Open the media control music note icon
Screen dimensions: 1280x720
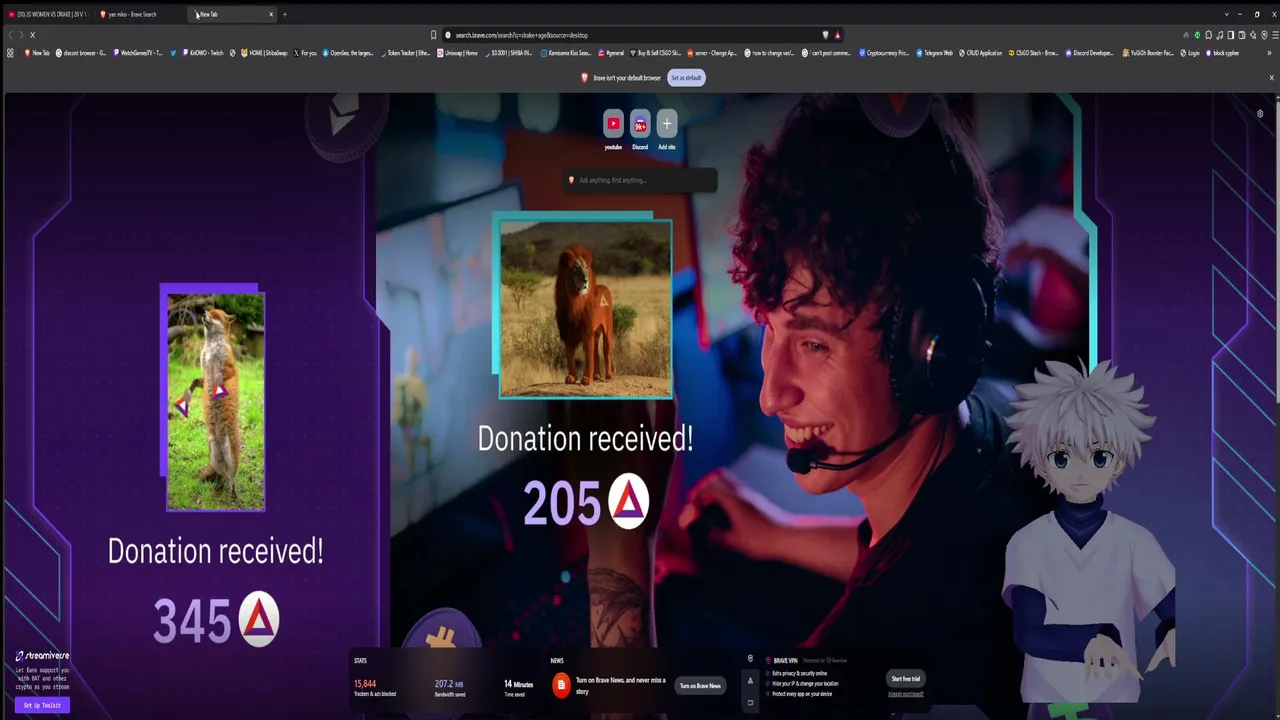pos(1220,35)
